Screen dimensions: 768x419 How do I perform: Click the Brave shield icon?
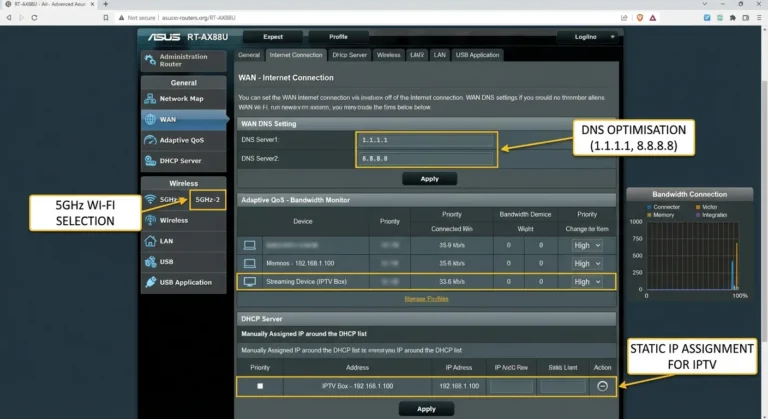pyautogui.click(x=640, y=18)
